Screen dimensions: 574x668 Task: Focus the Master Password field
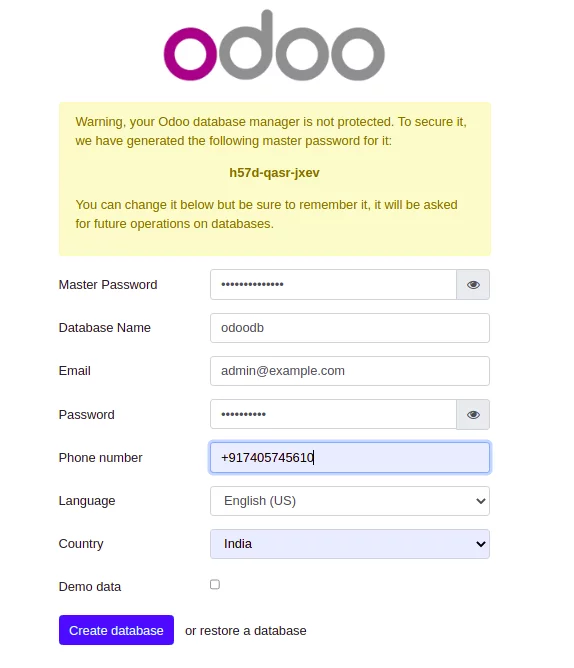click(333, 285)
